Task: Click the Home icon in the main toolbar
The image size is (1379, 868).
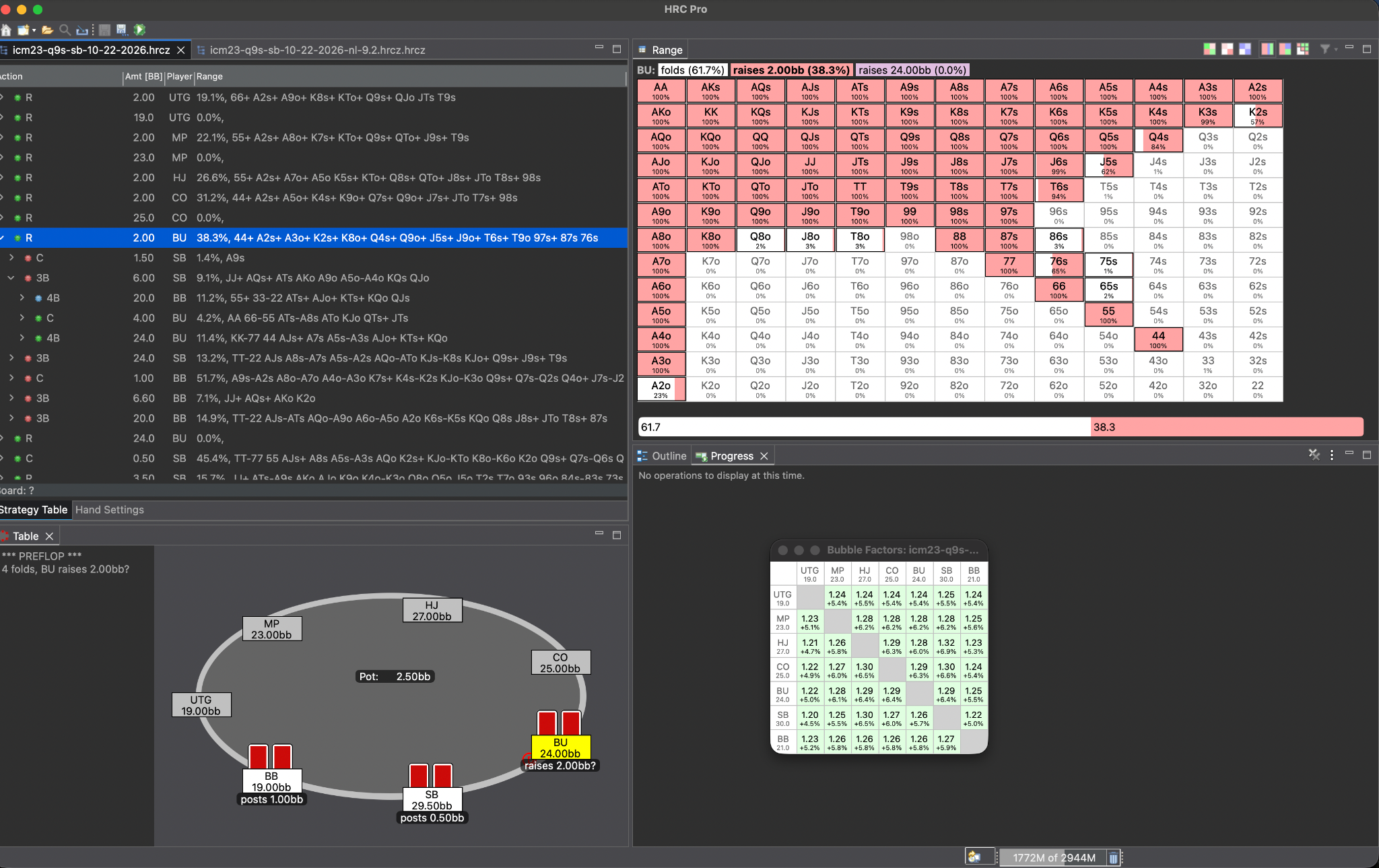Action: tap(6, 30)
